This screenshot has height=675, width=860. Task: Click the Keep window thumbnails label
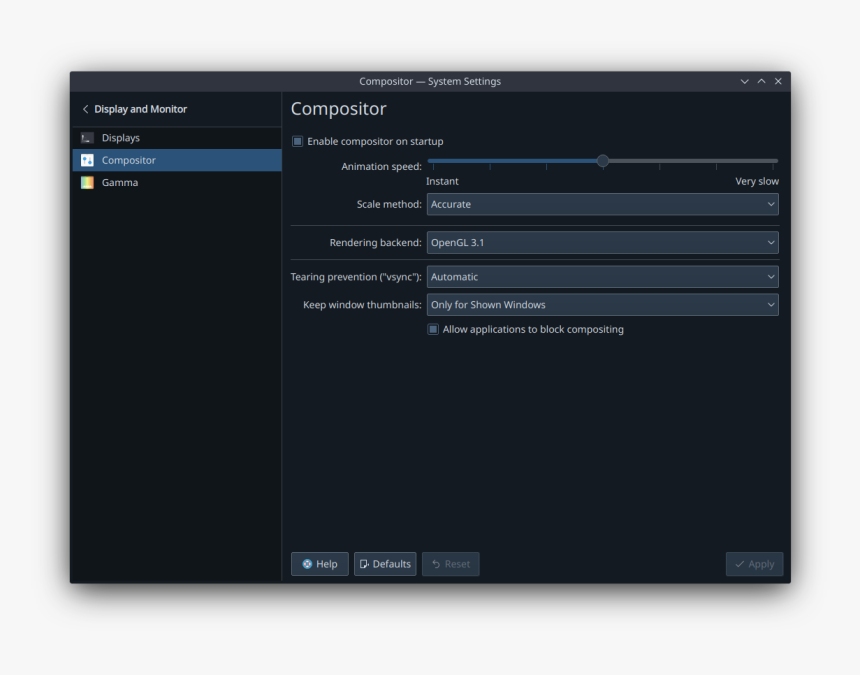362,305
